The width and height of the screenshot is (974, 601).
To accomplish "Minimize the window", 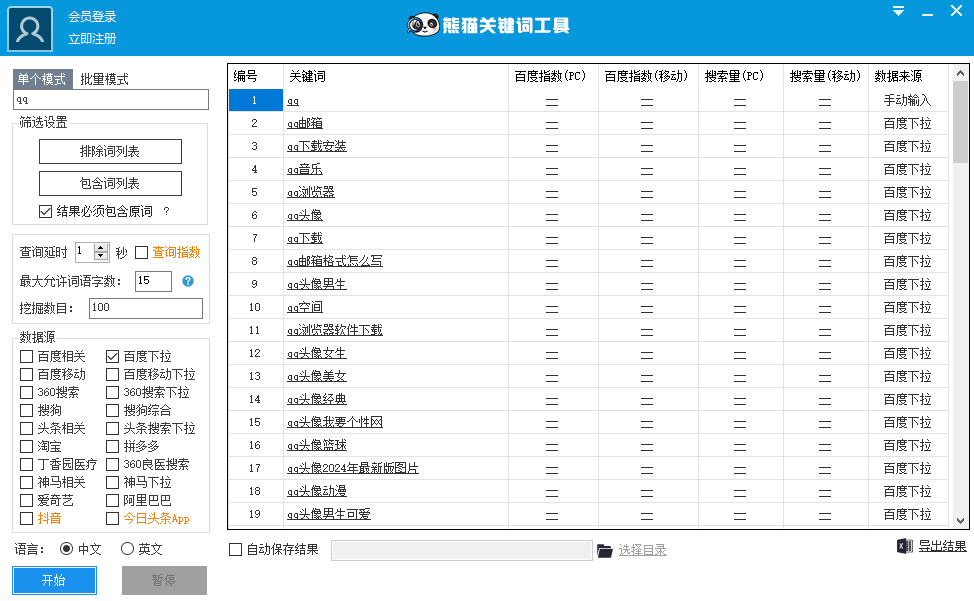I will [x=927, y=12].
